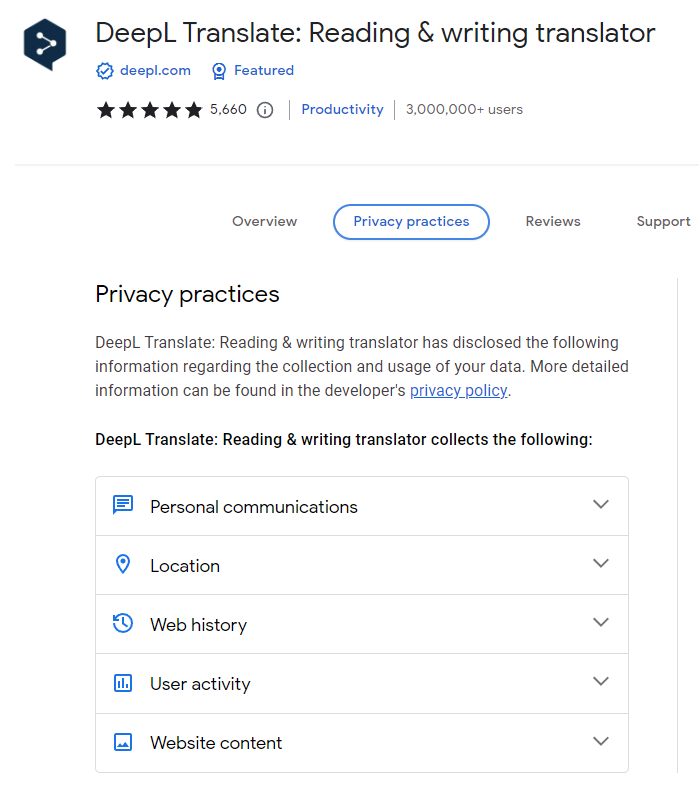The image size is (699, 800).
Task: Click the 'collects the following' bold heading
Action: (344, 439)
